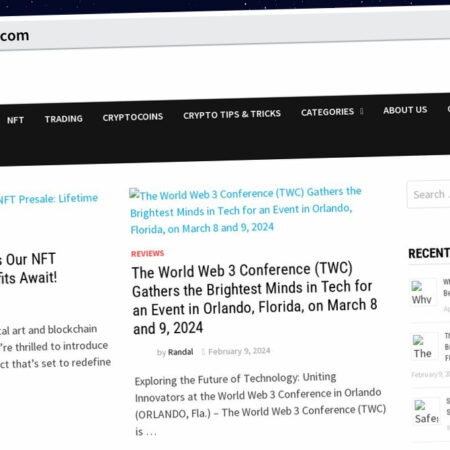Screen dimensions: 450x450
Task: Open the 'Our NFT' headline on left
Action: coord(28,269)
